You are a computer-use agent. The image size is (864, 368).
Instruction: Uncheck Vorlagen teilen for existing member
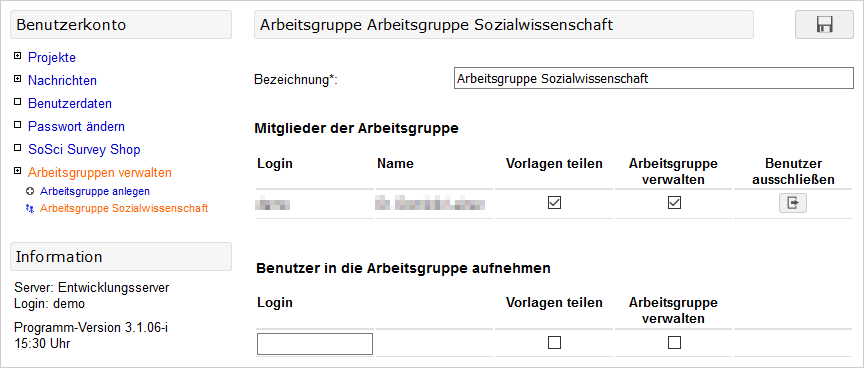(554, 203)
